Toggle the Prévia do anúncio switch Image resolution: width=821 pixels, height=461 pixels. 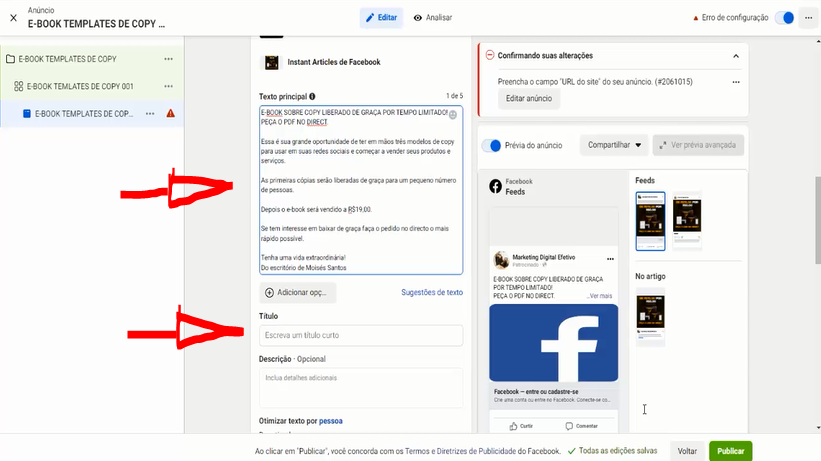point(492,146)
